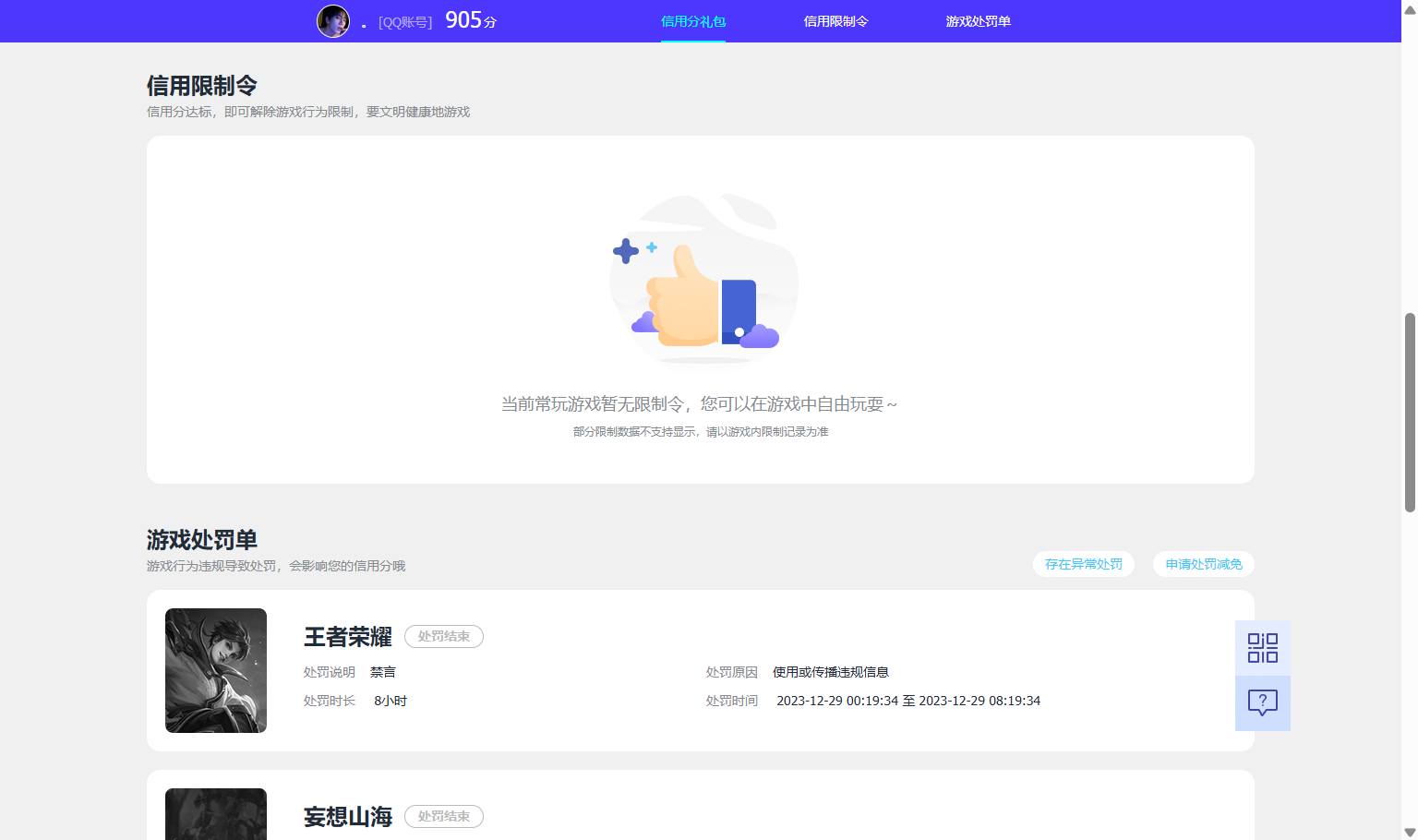Click the 8小时 penalty duration value
This screenshot has width=1418, height=840.
pyautogui.click(x=391, y=701)
